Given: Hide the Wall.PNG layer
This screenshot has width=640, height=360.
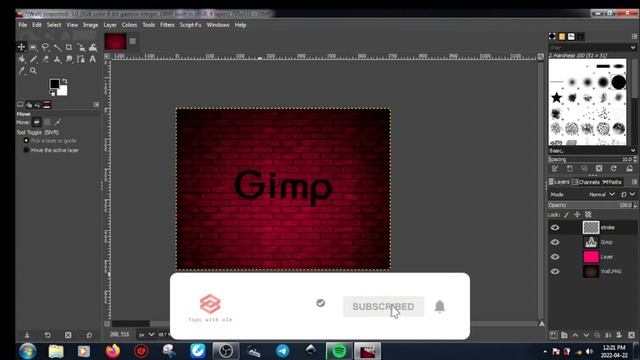Looking at the screenshot, I should (555, 271).
